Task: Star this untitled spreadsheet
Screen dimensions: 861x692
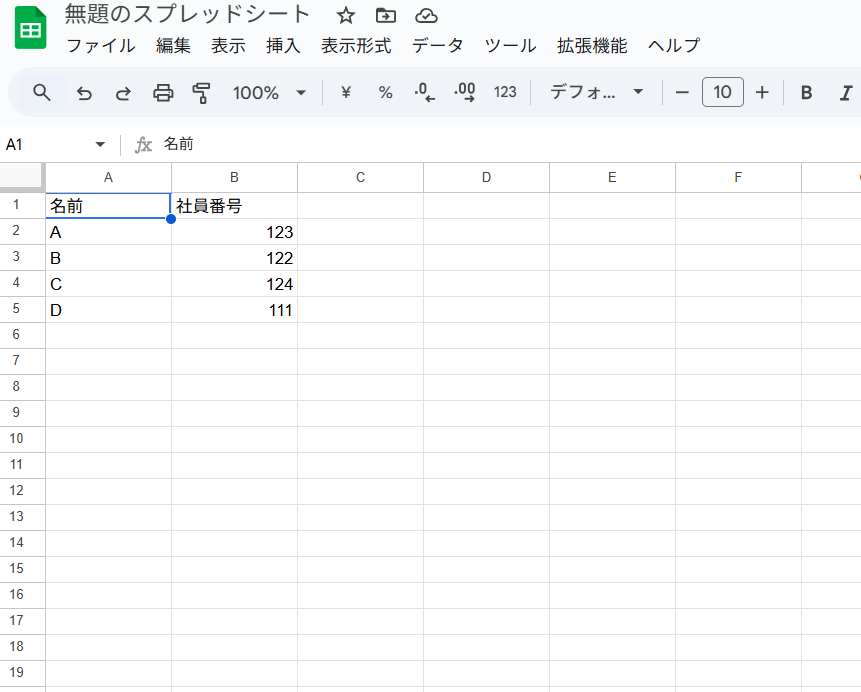Action: (346, 15)
